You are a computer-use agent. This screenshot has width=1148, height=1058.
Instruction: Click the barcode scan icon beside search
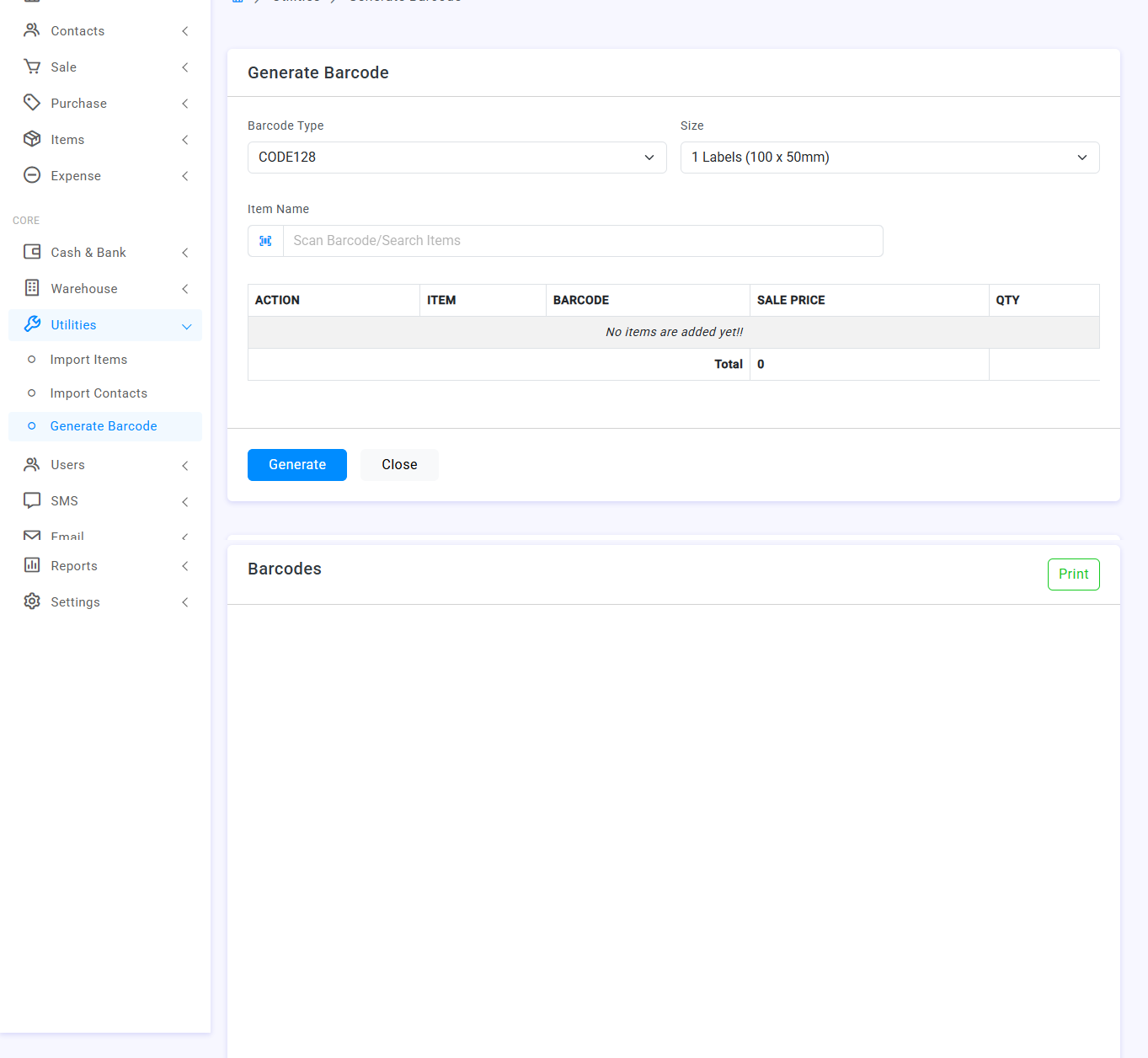(265, 241)
